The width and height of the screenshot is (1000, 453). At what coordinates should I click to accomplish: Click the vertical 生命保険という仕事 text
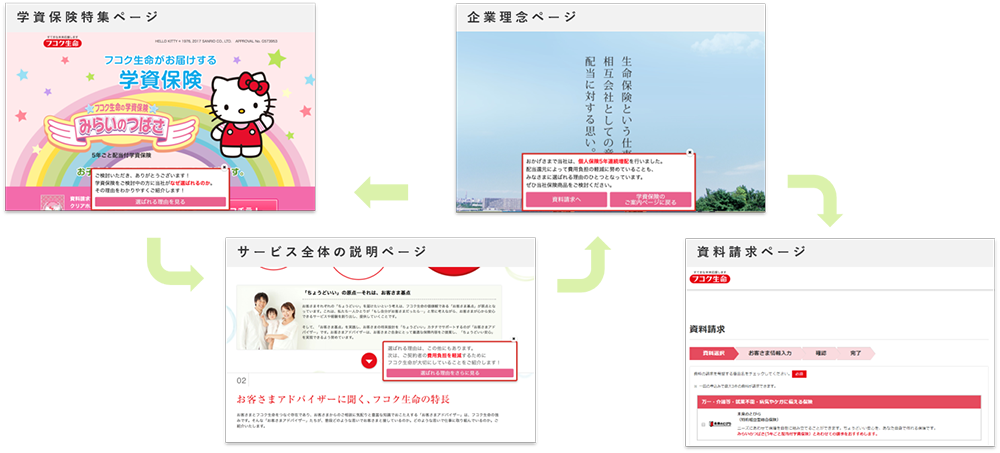628,103
